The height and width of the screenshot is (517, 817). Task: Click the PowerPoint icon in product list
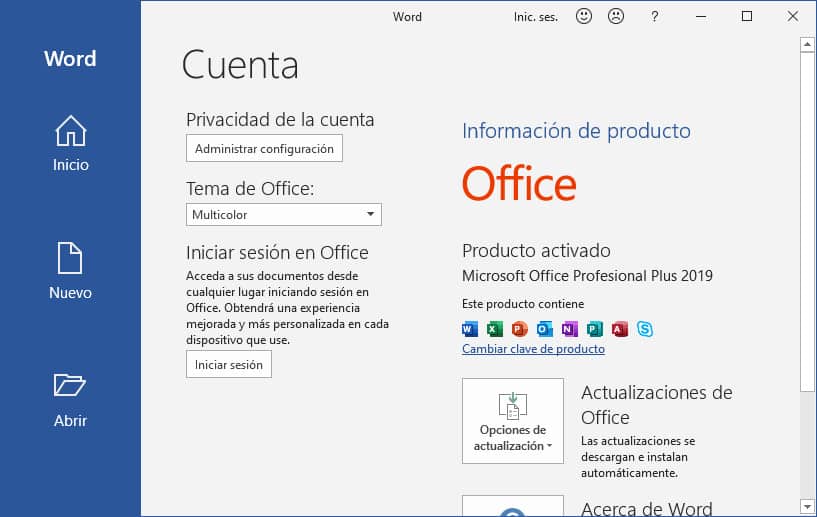519,328
